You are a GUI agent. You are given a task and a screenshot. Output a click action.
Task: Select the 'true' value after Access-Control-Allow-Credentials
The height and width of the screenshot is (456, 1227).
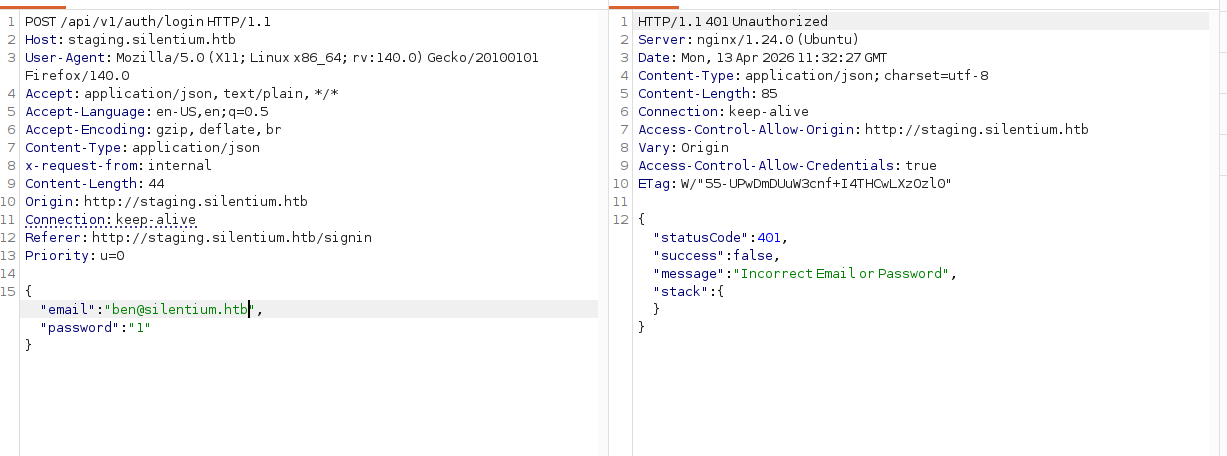click(x=921, y=165)
